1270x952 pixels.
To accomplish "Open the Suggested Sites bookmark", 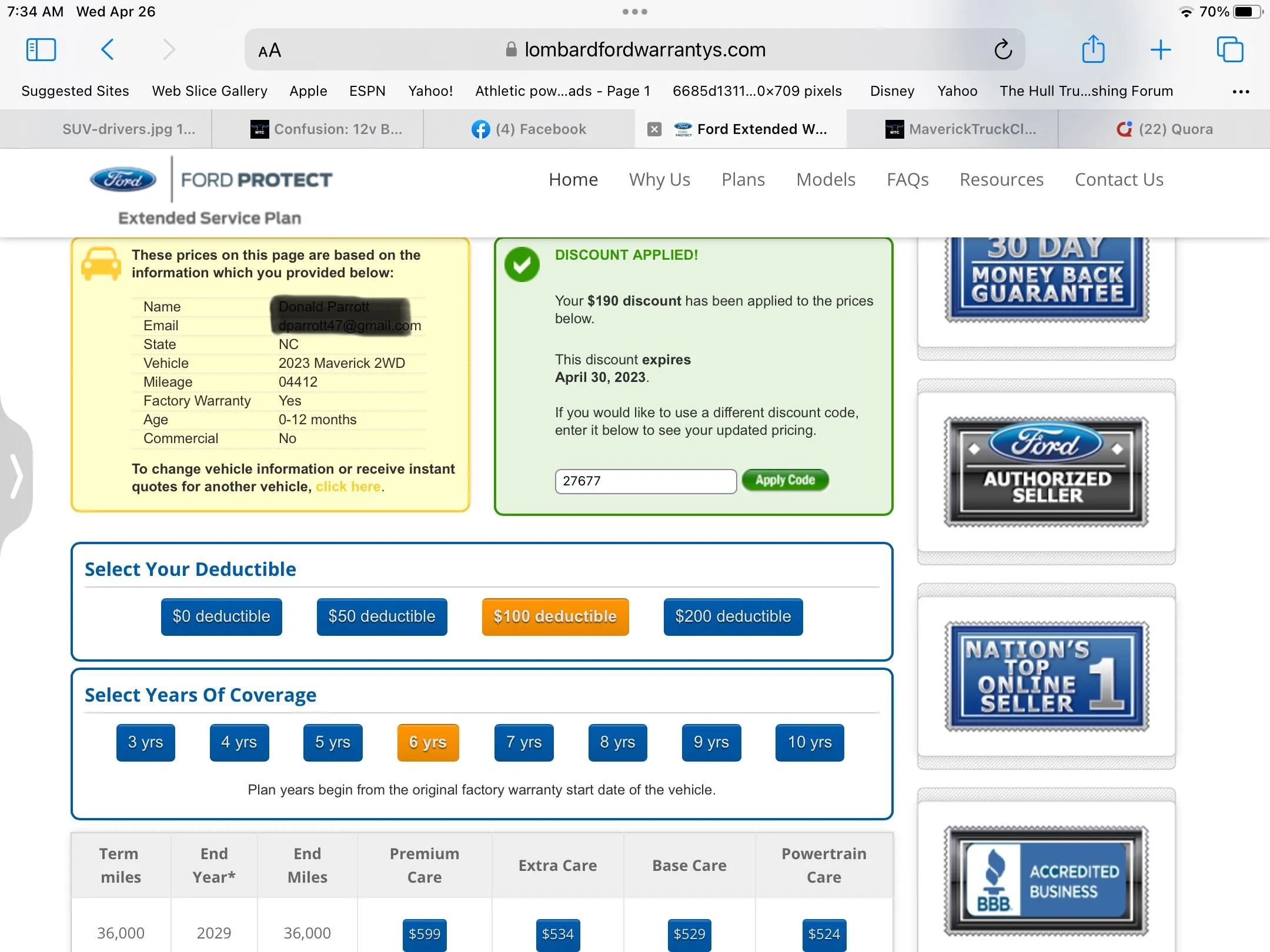I will coord(75,91).
